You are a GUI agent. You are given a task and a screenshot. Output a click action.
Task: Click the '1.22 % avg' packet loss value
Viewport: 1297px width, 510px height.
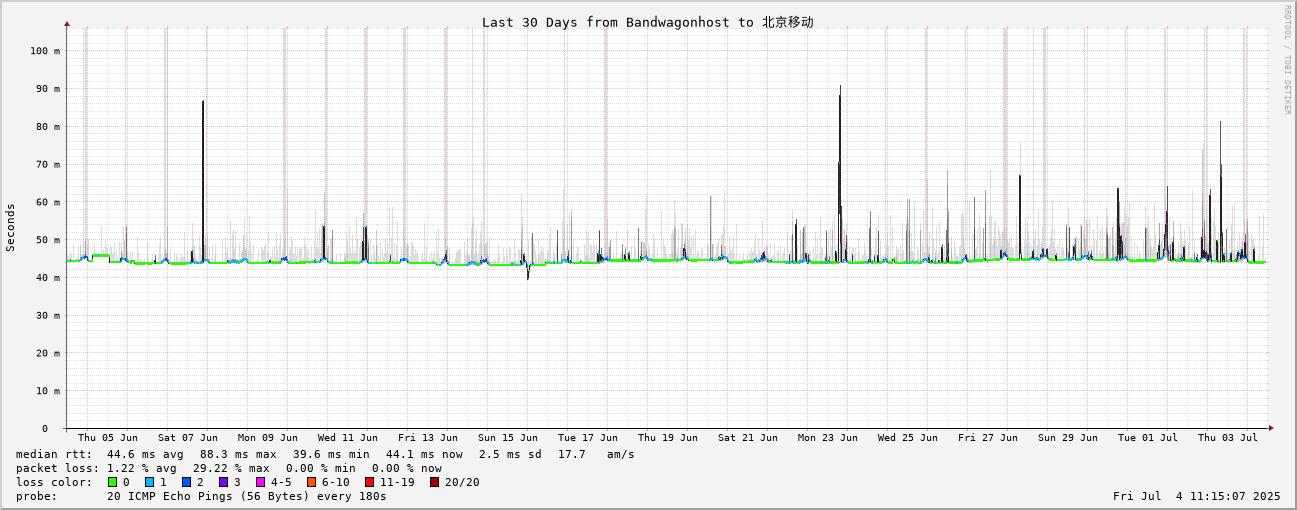click(x=142, y=468)
